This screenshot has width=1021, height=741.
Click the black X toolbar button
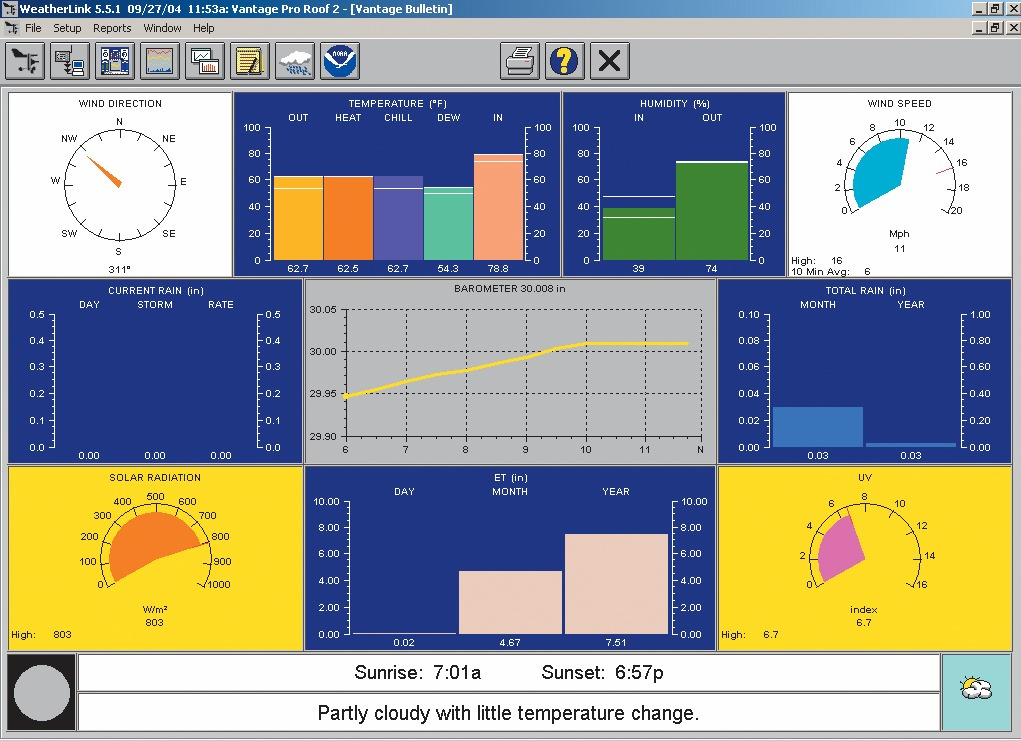609,62
